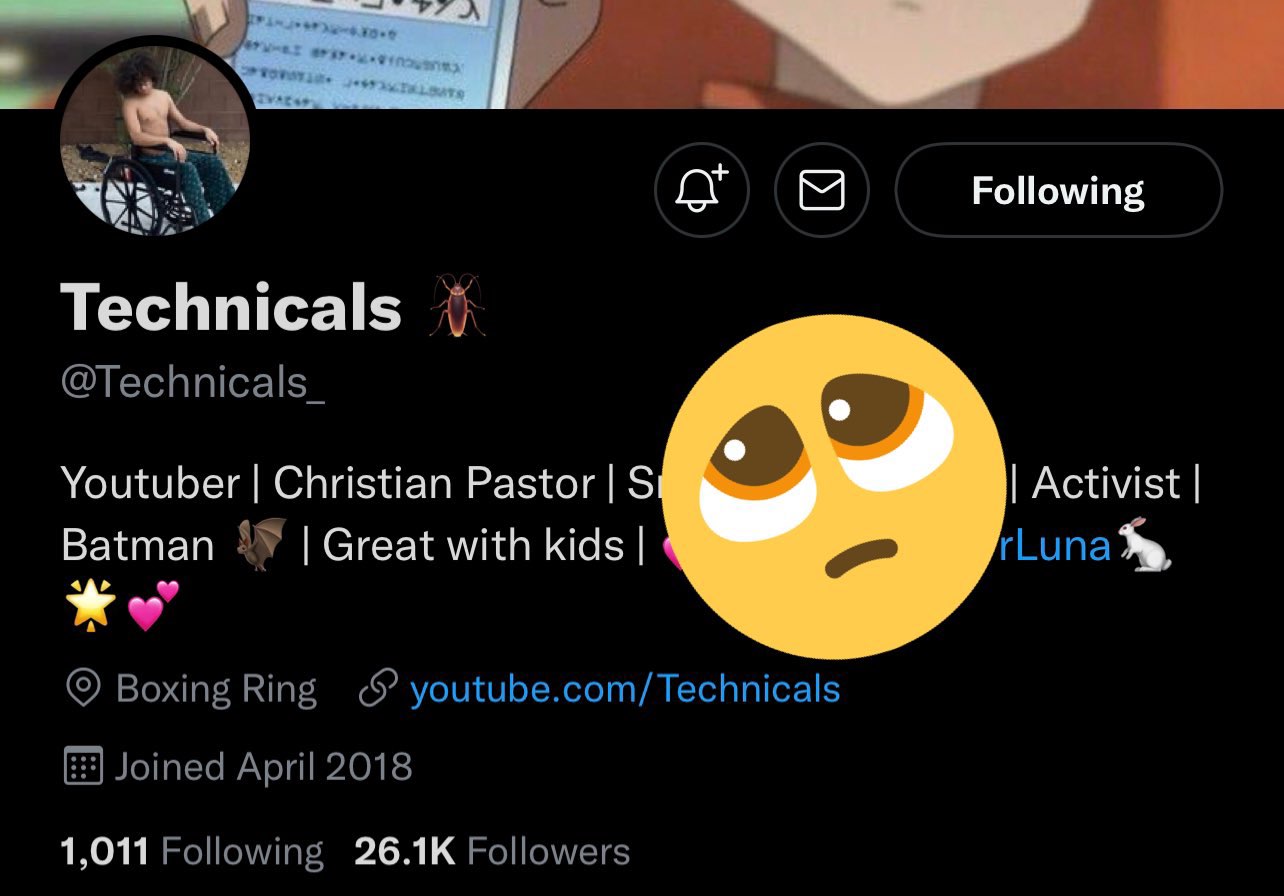
Task: Open direct message via the envelope icon
Action: tap(822, 190)
